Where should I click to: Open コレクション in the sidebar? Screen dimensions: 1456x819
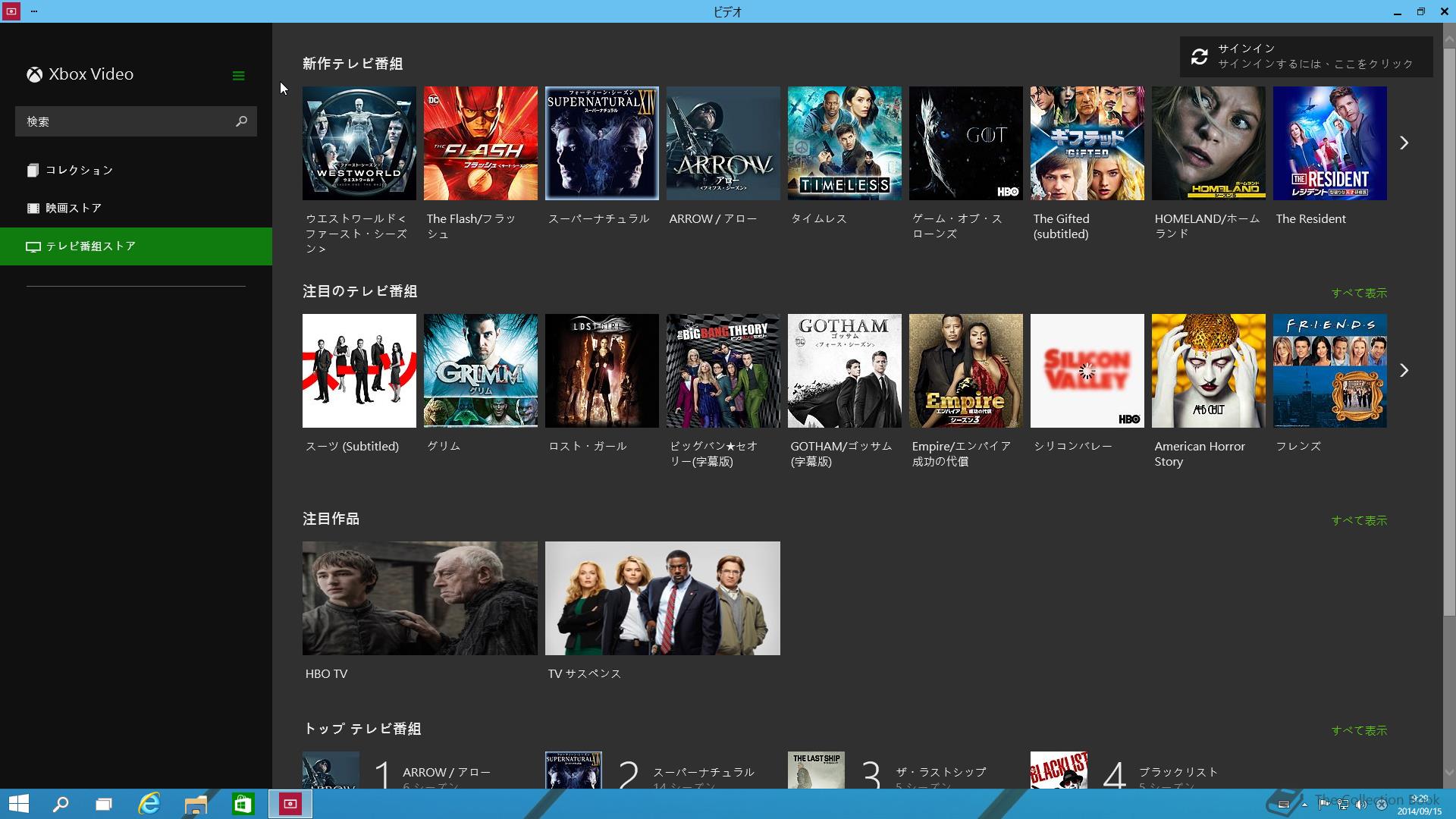point(136,170)
